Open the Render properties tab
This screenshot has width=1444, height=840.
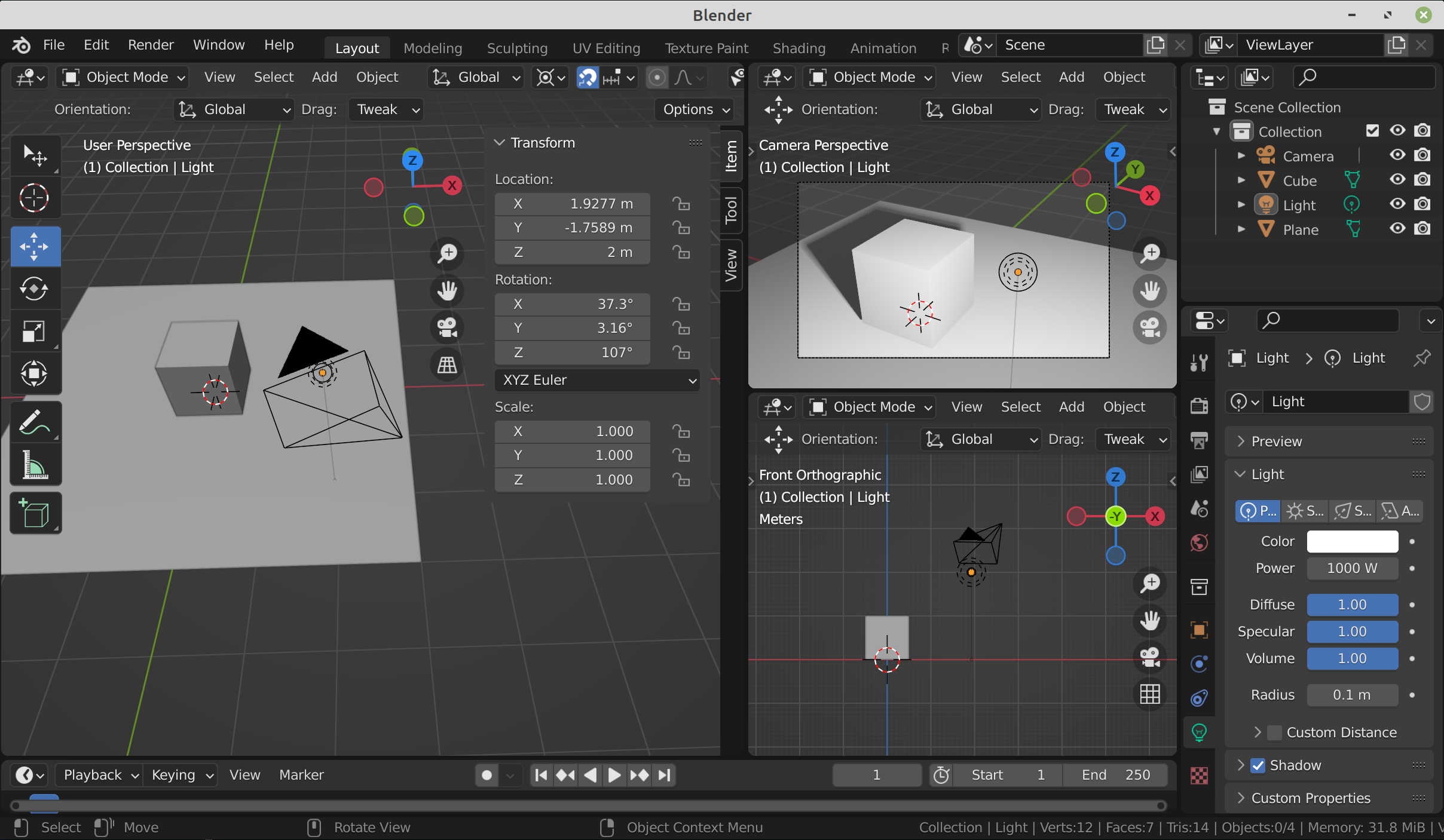click(1199, 406)
